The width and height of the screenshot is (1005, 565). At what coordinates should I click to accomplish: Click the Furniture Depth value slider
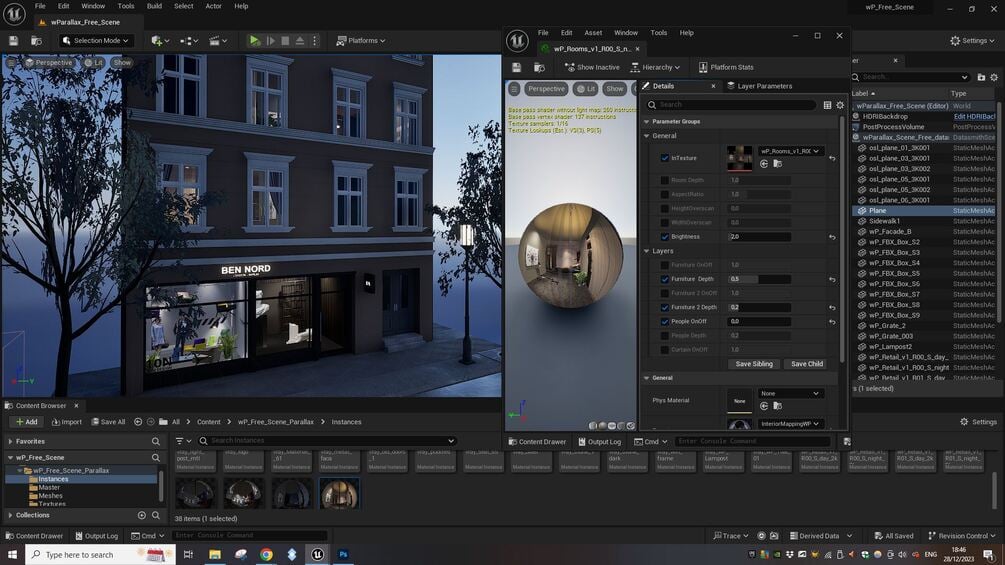[758, 279]
